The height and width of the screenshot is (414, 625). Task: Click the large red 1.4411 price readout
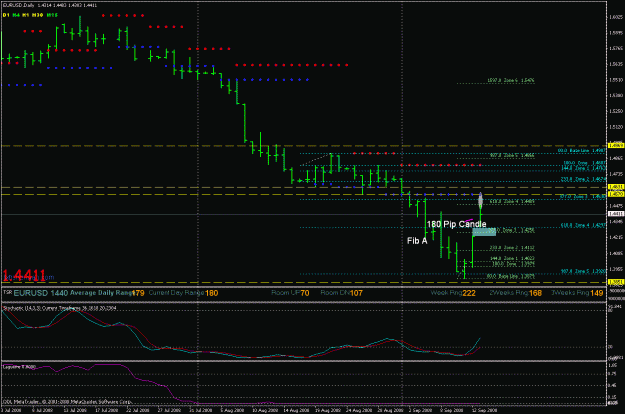tap(24, 275)
